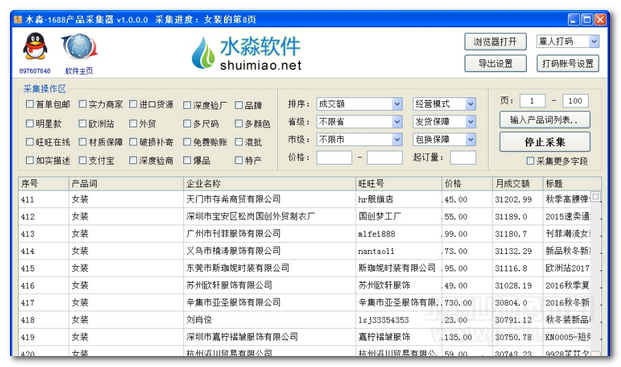The image size is (621, 367).
Task: Sort by the 价格 column header
Action: pos(467,184)
